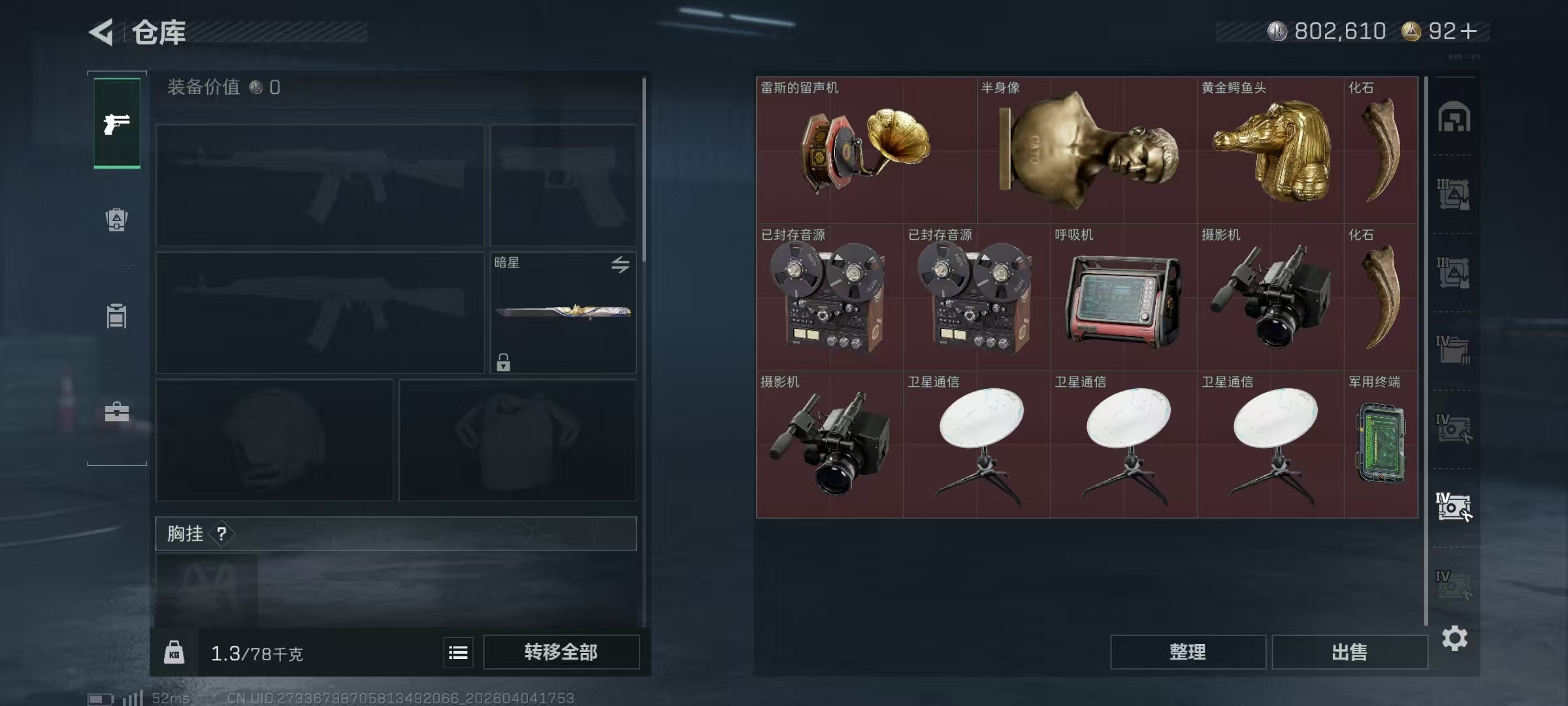Image resolution: width=1568 pixels, height=706 pixels.
Task: Click the 出售 sell button
Action: click(x=1349, y=652)
